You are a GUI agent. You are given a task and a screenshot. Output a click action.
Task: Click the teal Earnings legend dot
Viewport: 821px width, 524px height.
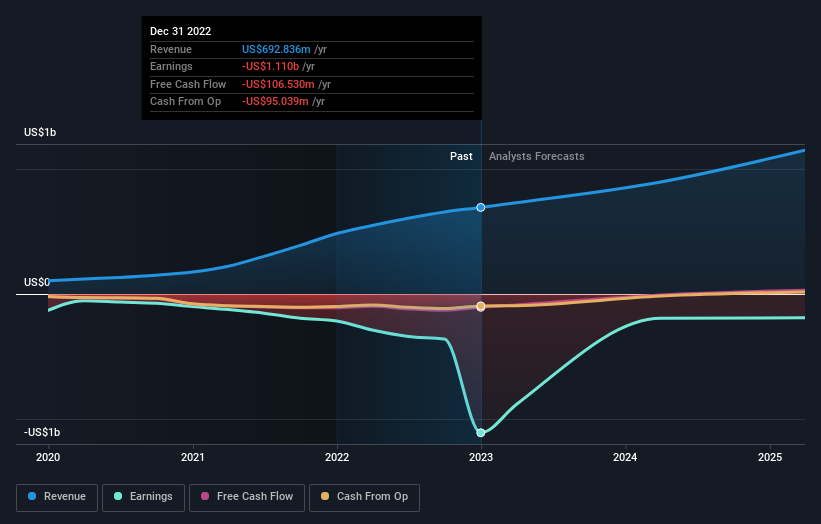pyautogui.click(x=118, y=496)
